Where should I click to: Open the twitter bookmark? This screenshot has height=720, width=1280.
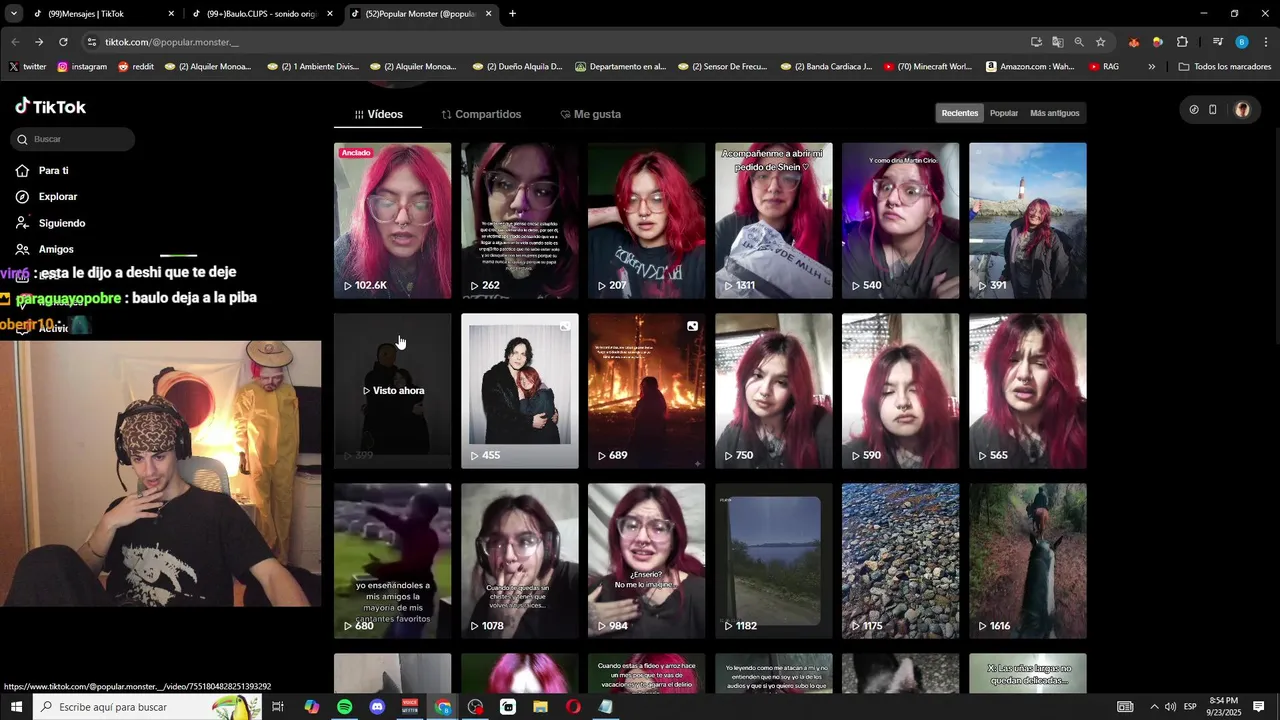click(28, 67)
